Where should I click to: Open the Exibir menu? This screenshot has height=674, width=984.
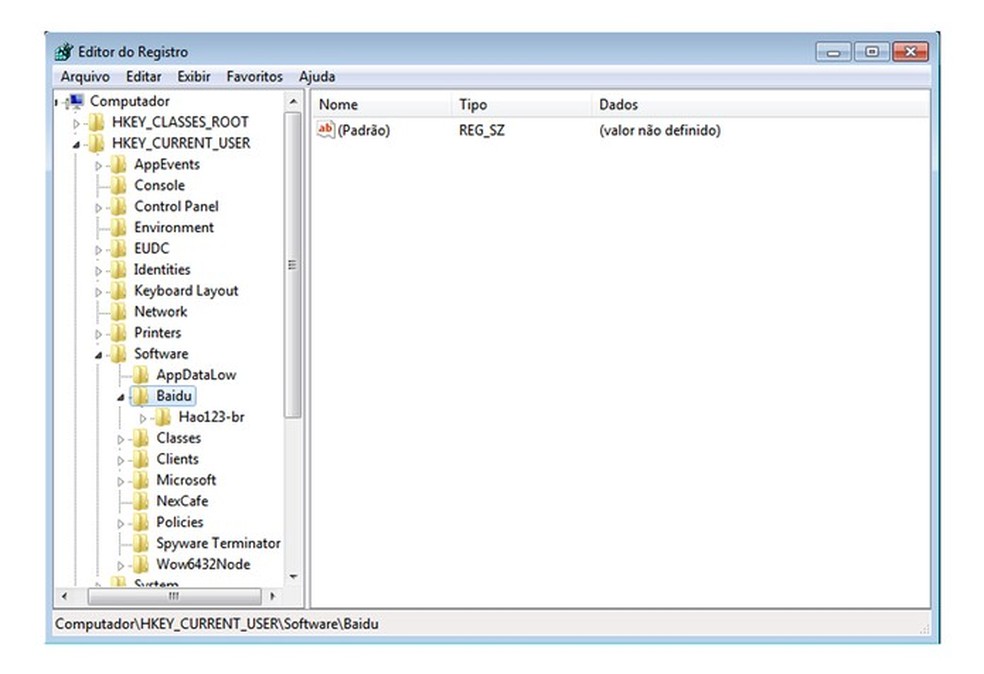tap(193, 77)
